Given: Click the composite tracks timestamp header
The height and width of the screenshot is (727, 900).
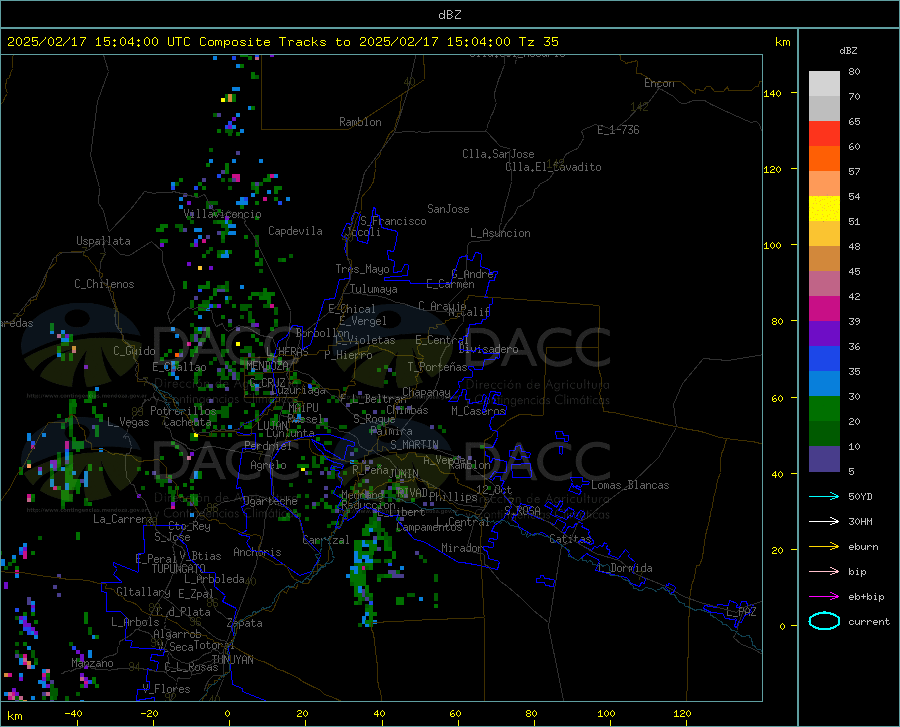Looking at the screenshot, I should click(x=282, y=42).
